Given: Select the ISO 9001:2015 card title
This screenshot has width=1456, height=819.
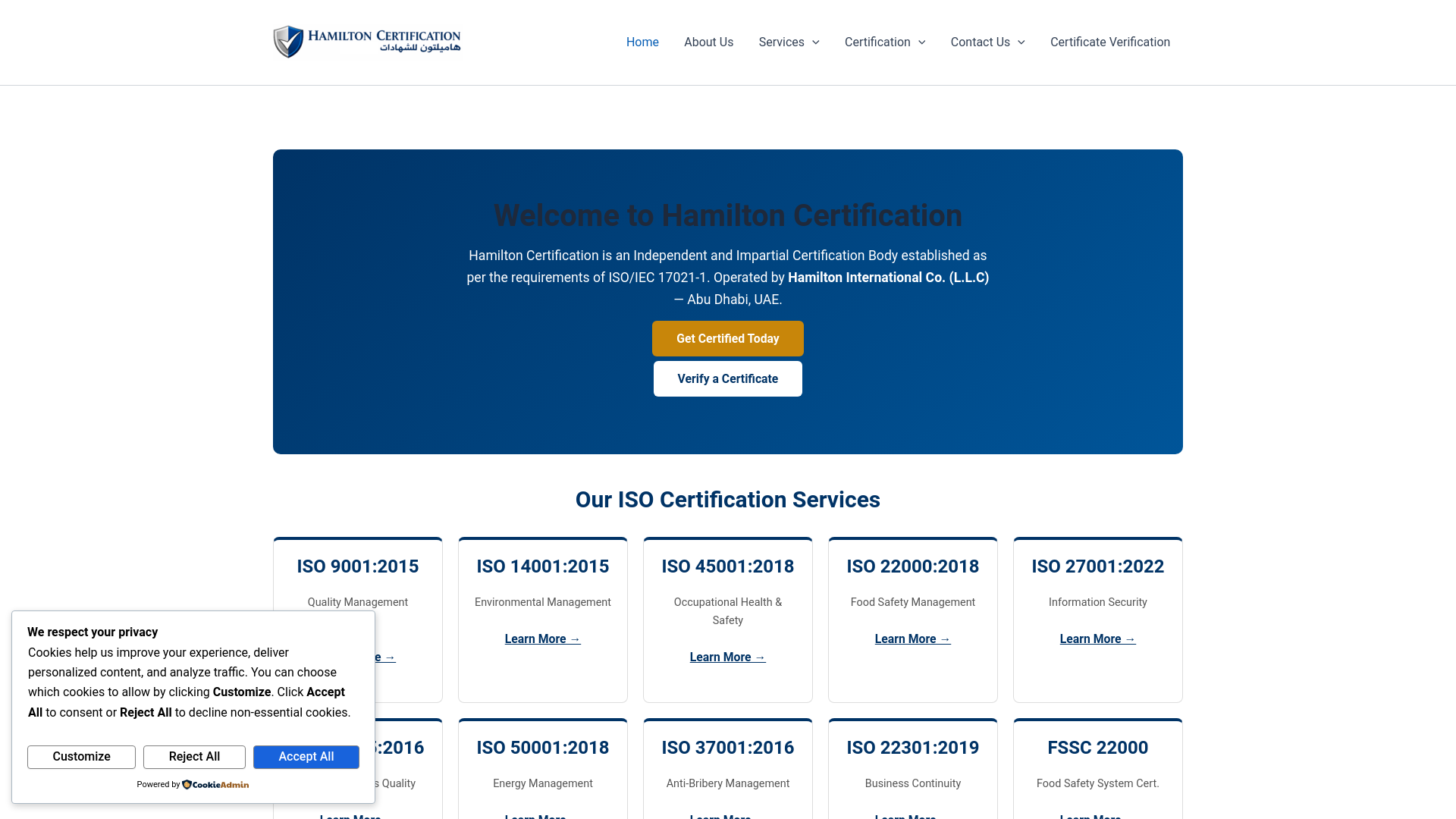Looking at the screenshot, I should point(358,566).
